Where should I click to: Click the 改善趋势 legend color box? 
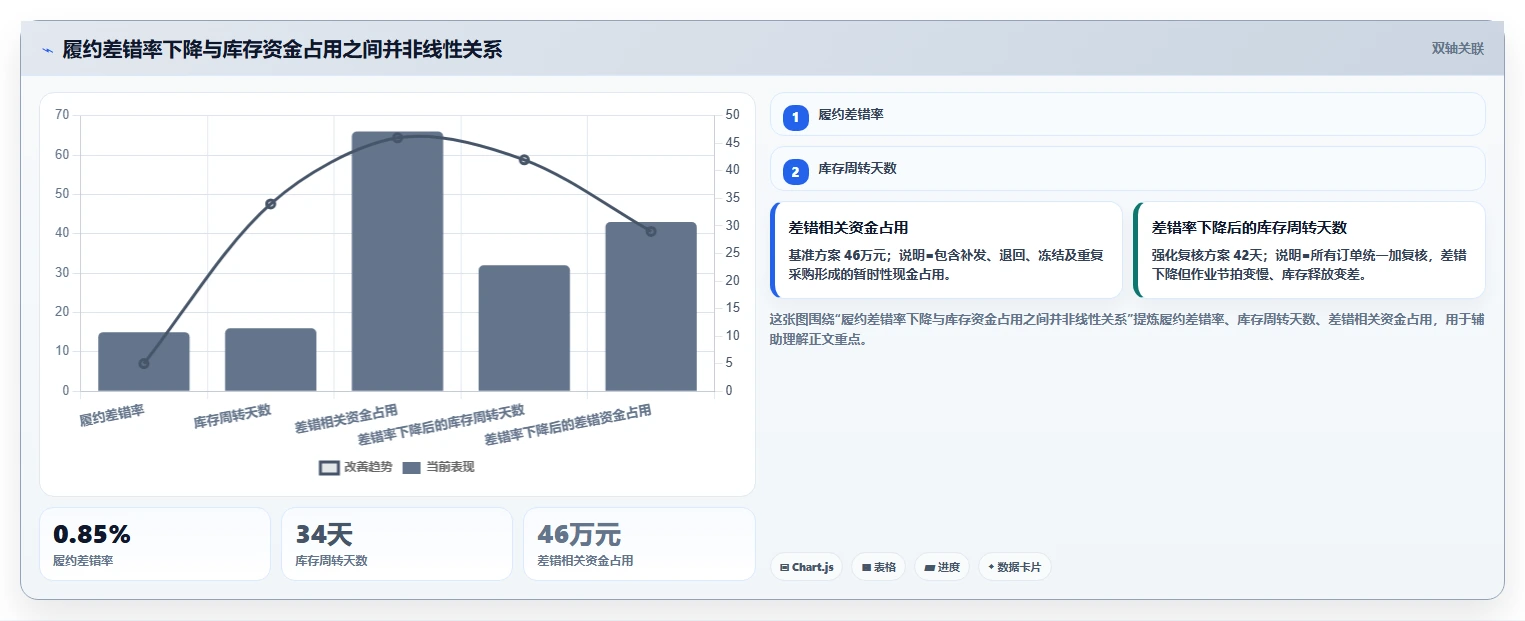tap(329, 468)
